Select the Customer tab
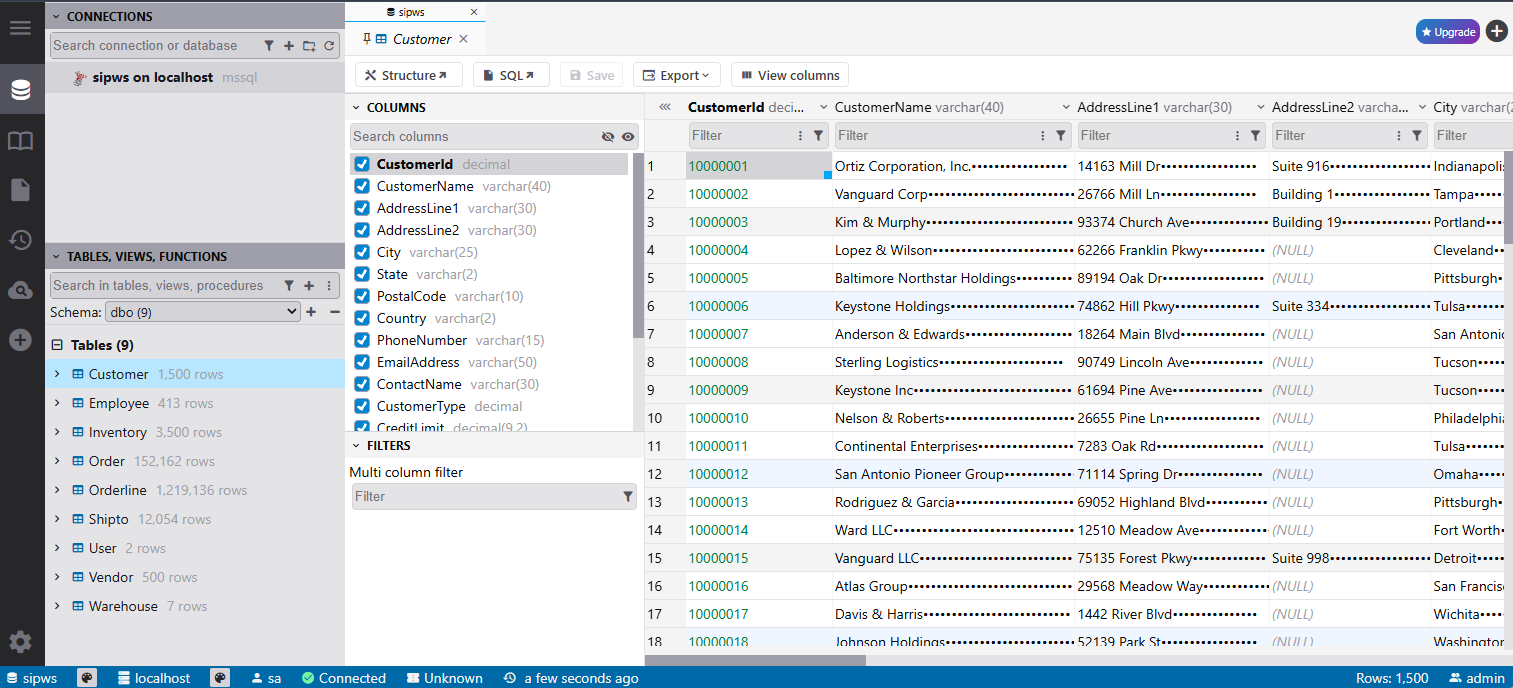1513x688 pixels. [413, 39]
